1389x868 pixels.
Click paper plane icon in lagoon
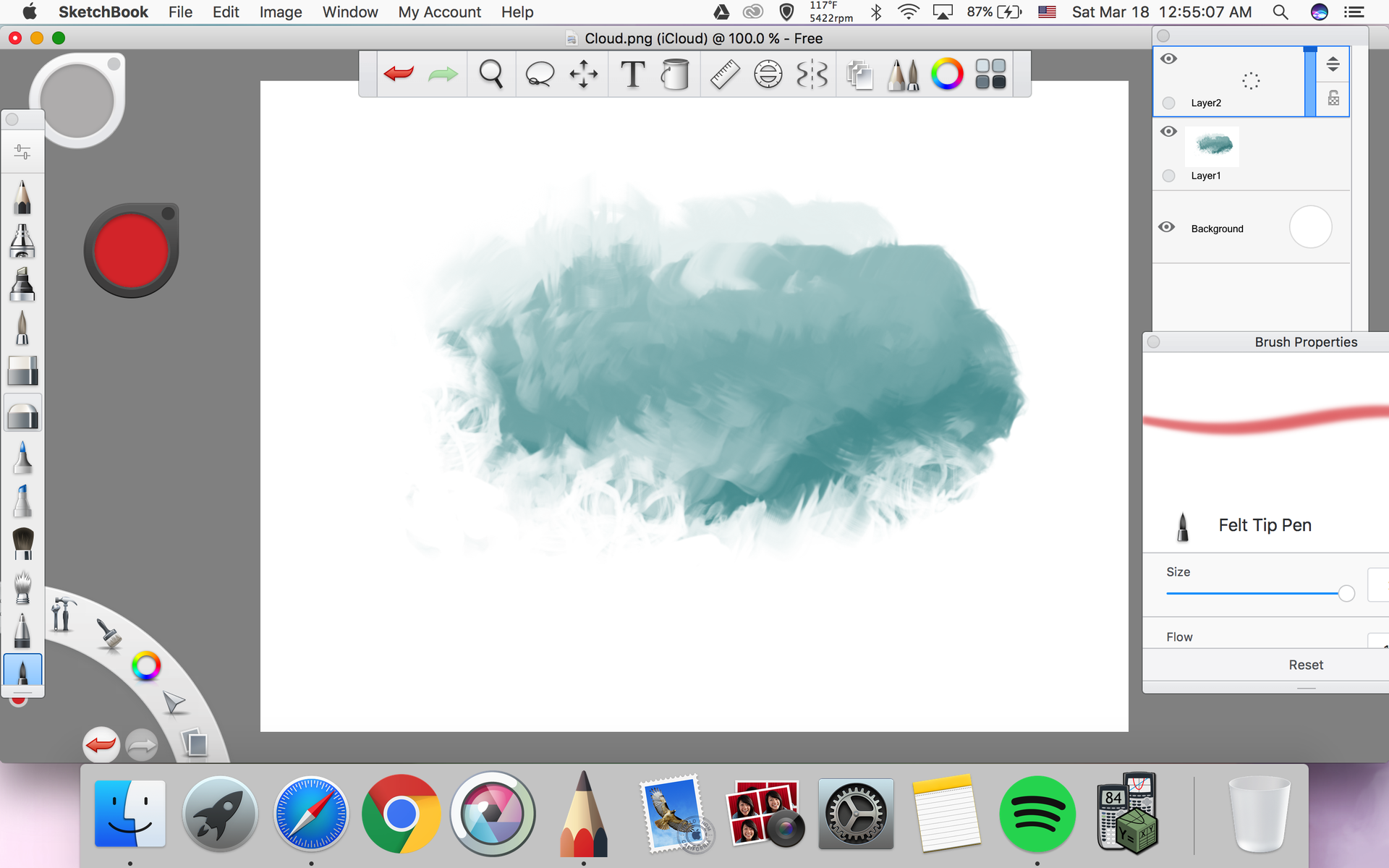pos(174,702)
